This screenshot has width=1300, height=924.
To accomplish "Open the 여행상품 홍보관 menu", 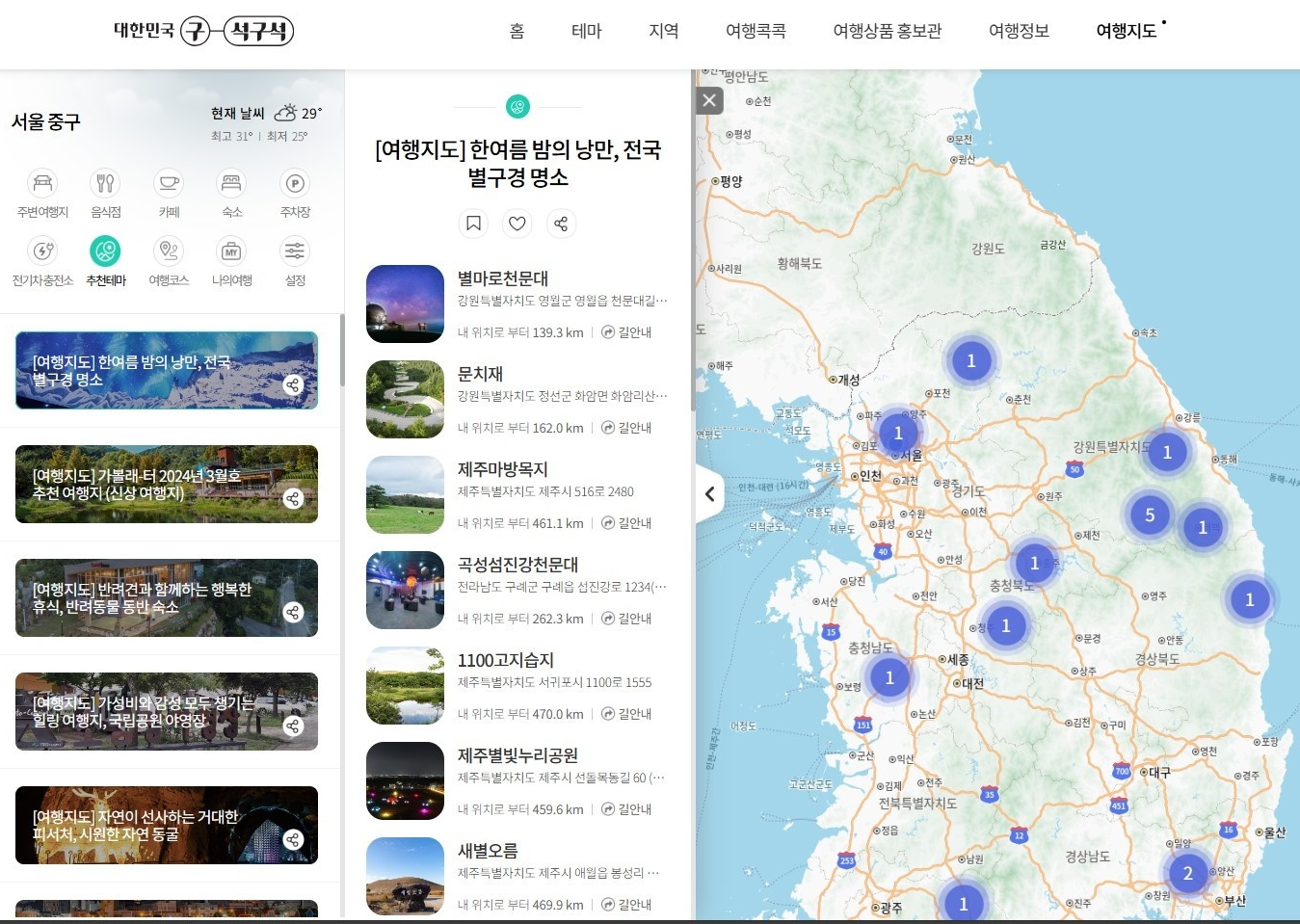I will 887,31.
